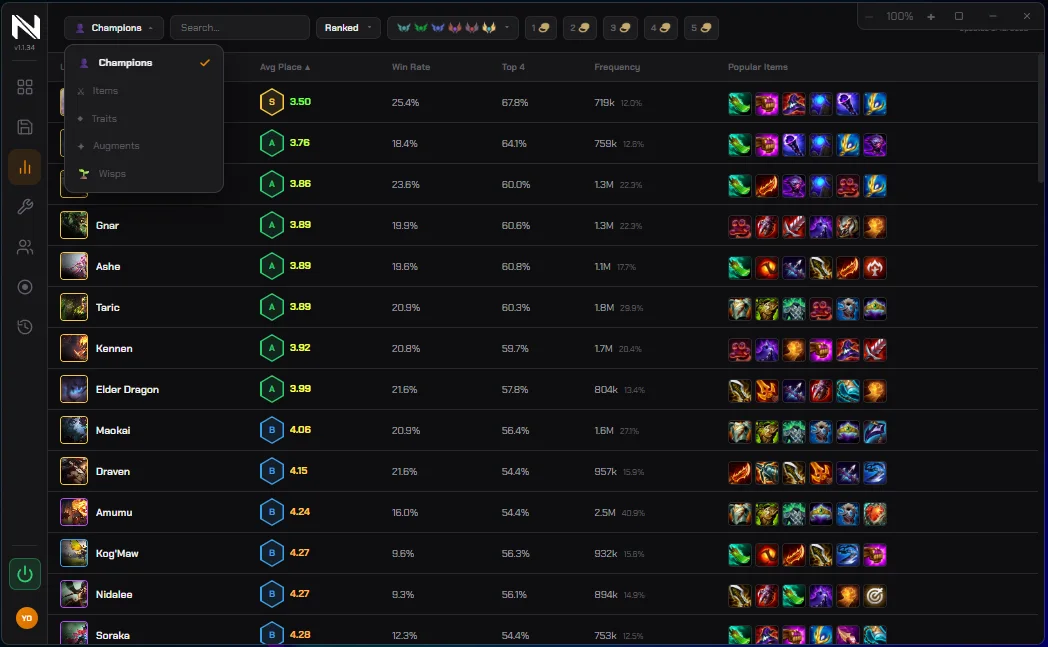Screen dimensions: 1048x647
Task: Click the S tier badge in first row
Action: click(271, 102)
